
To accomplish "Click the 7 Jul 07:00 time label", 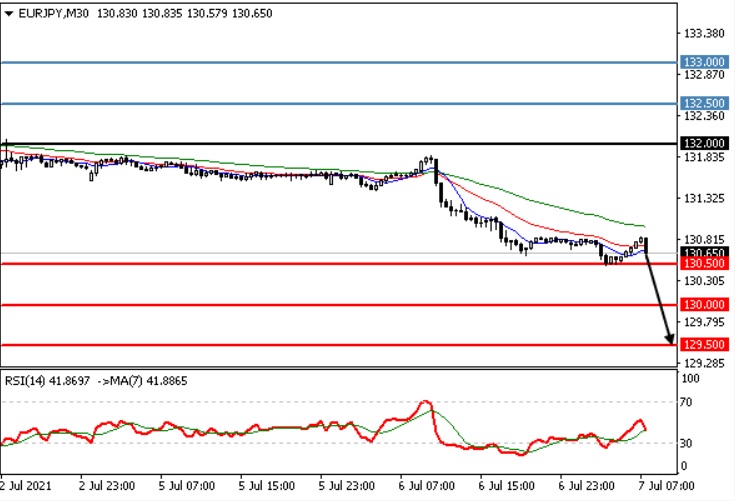I will click(666, 486).
